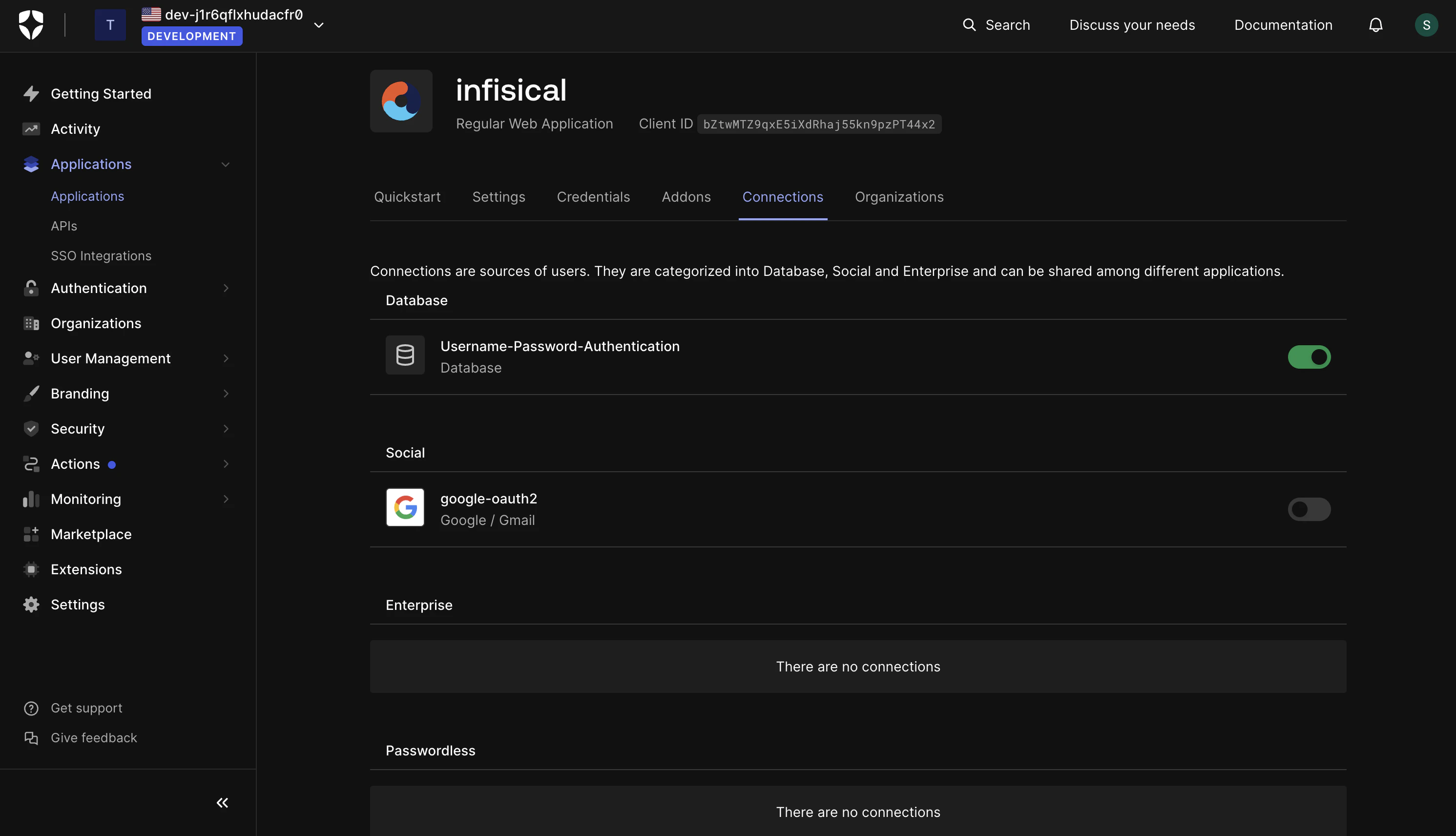
Task: Open the Extensions page
Action: tap(86, 569)
